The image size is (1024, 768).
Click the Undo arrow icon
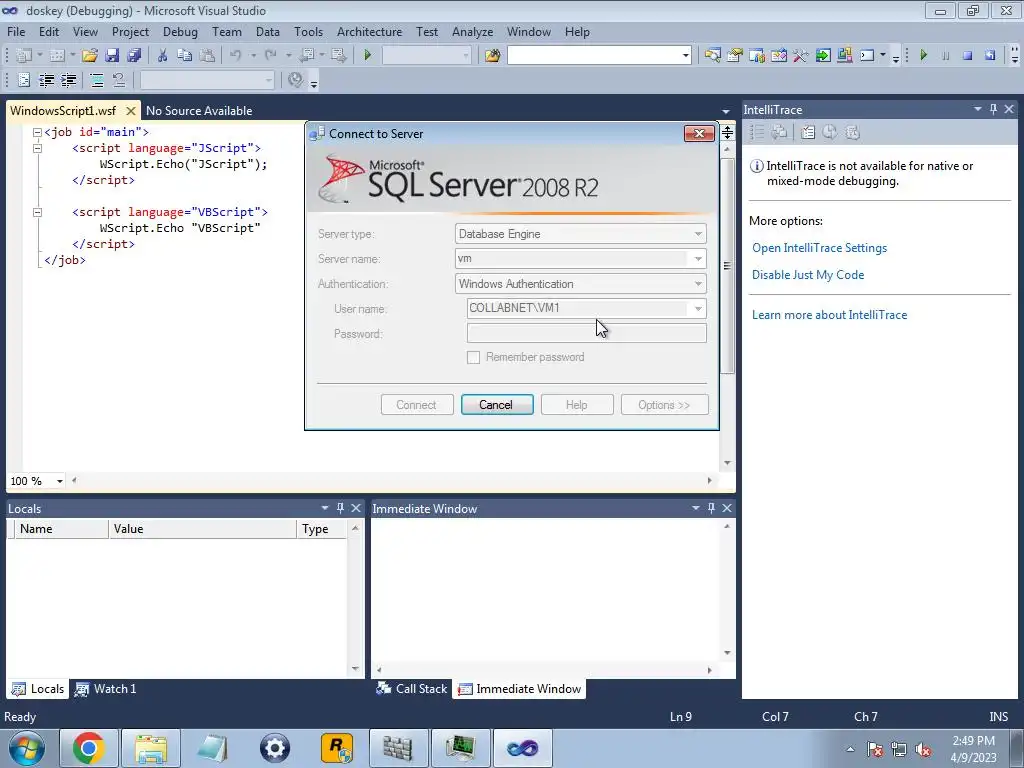coord(235,56)
